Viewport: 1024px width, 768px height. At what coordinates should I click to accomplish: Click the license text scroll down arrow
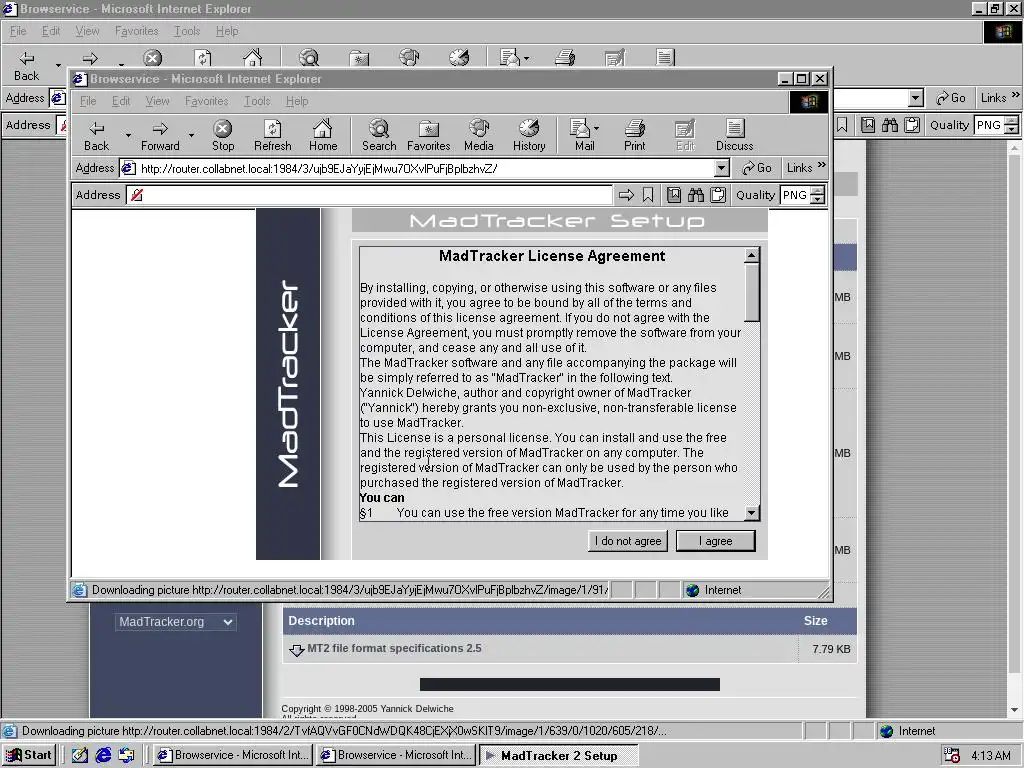pos(752,513)
